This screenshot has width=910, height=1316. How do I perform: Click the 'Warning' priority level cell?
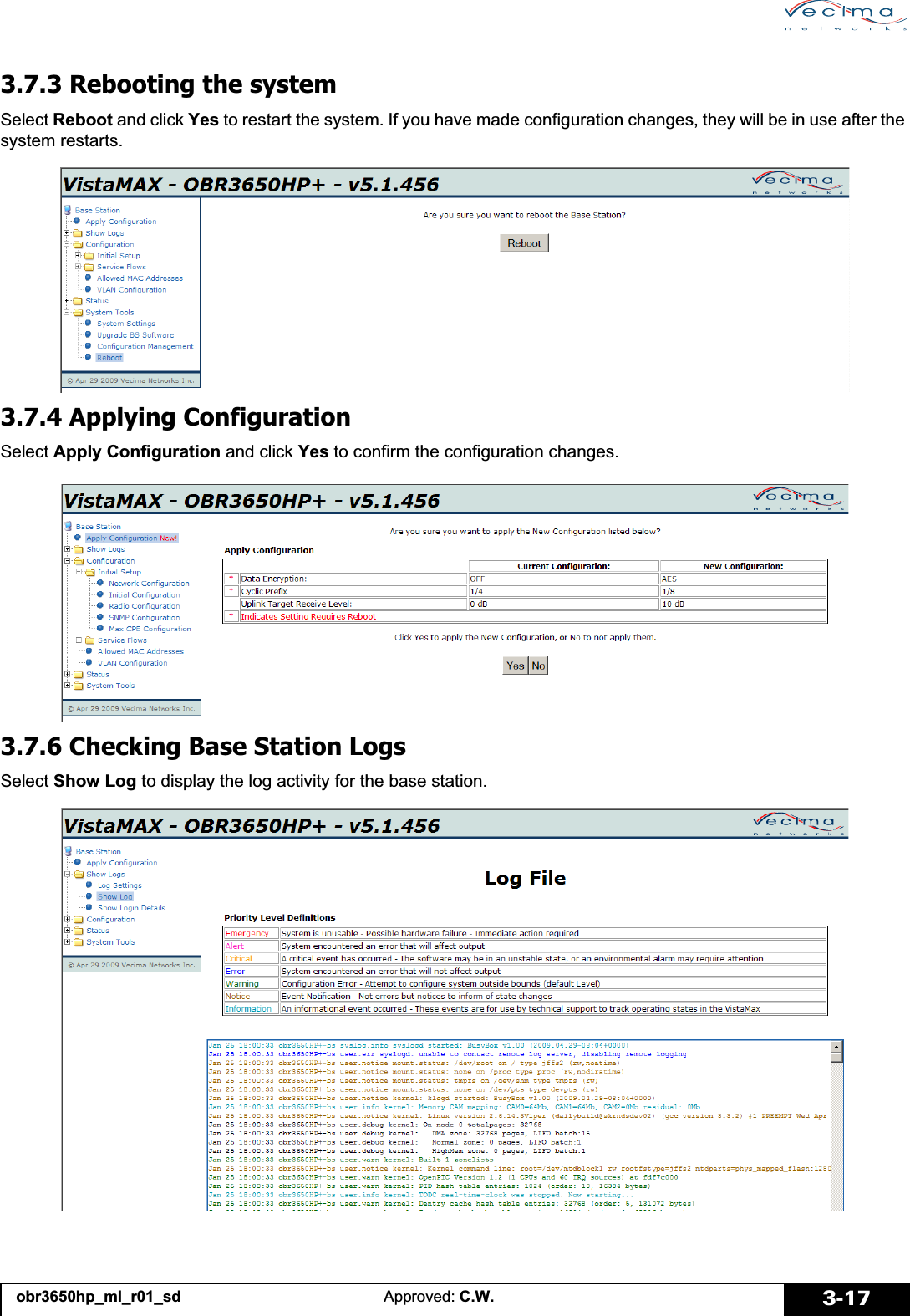tap(251, 984)
